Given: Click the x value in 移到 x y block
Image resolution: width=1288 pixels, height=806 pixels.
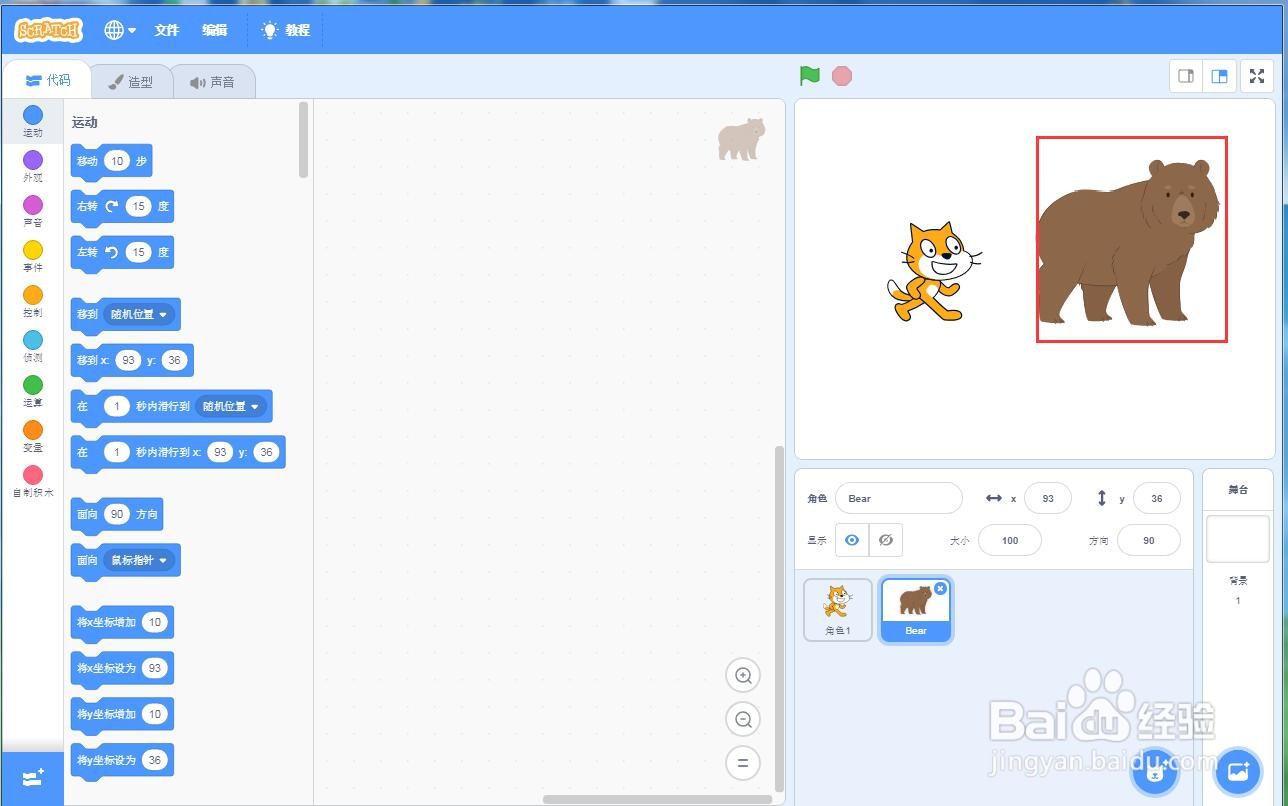Looking at the screenshot, I should (128, 360).
